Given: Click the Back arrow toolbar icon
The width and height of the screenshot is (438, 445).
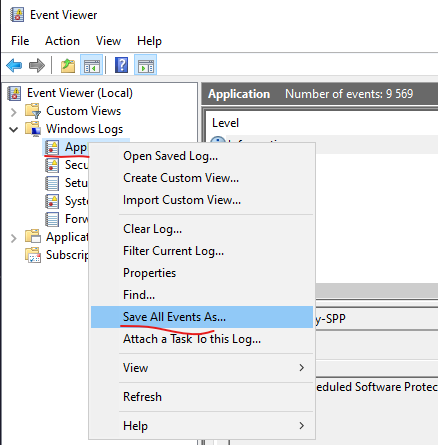Looking at the screenshot, I should pos(14,65).
